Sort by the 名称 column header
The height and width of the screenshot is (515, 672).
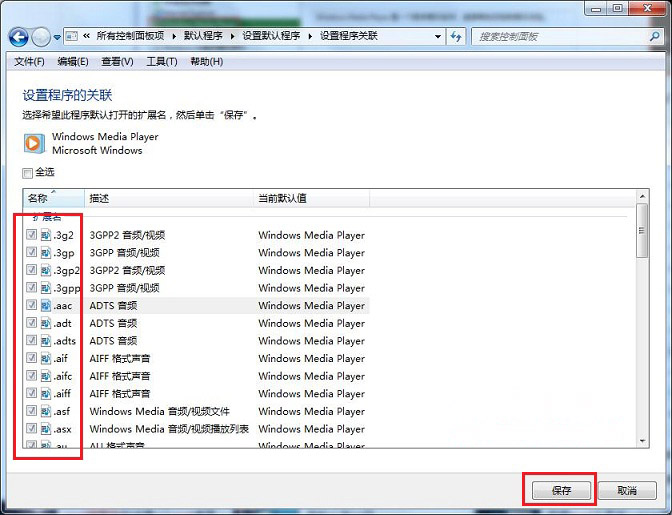[x=54, y=198]
